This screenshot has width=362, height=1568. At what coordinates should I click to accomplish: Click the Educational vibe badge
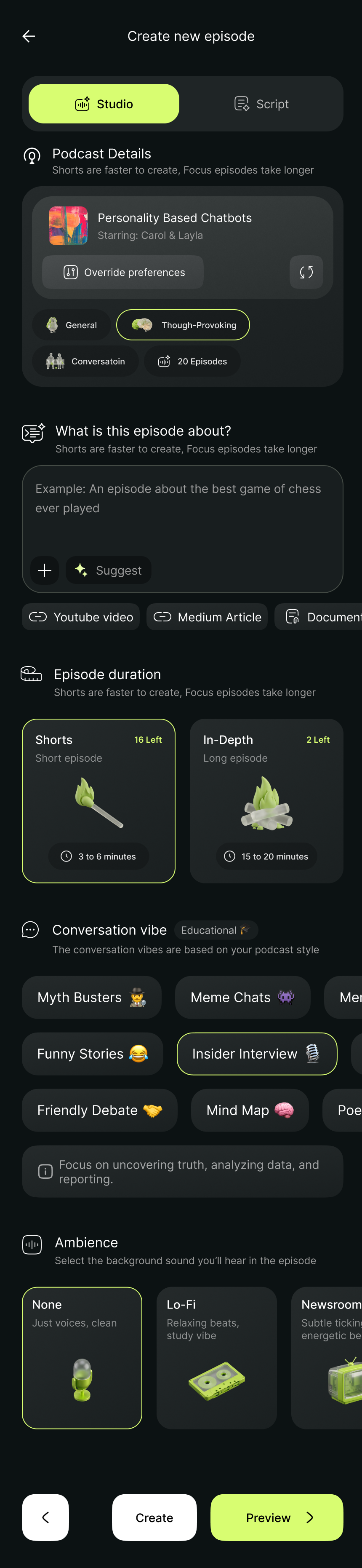[x=216, y=930]
